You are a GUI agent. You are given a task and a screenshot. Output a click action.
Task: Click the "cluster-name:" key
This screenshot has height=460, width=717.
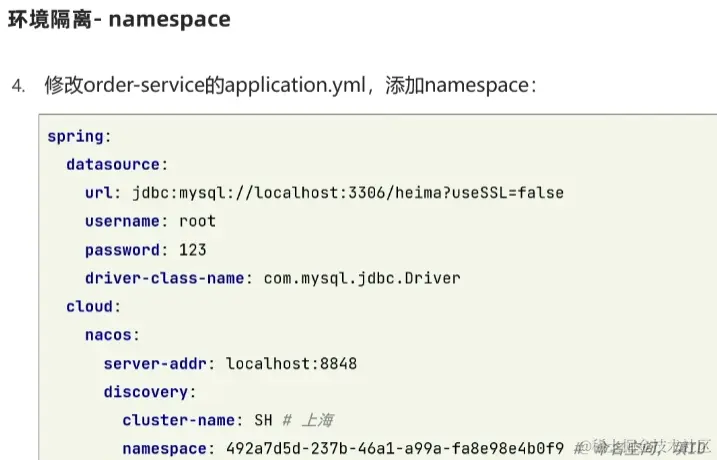click(x=183, y=420)
